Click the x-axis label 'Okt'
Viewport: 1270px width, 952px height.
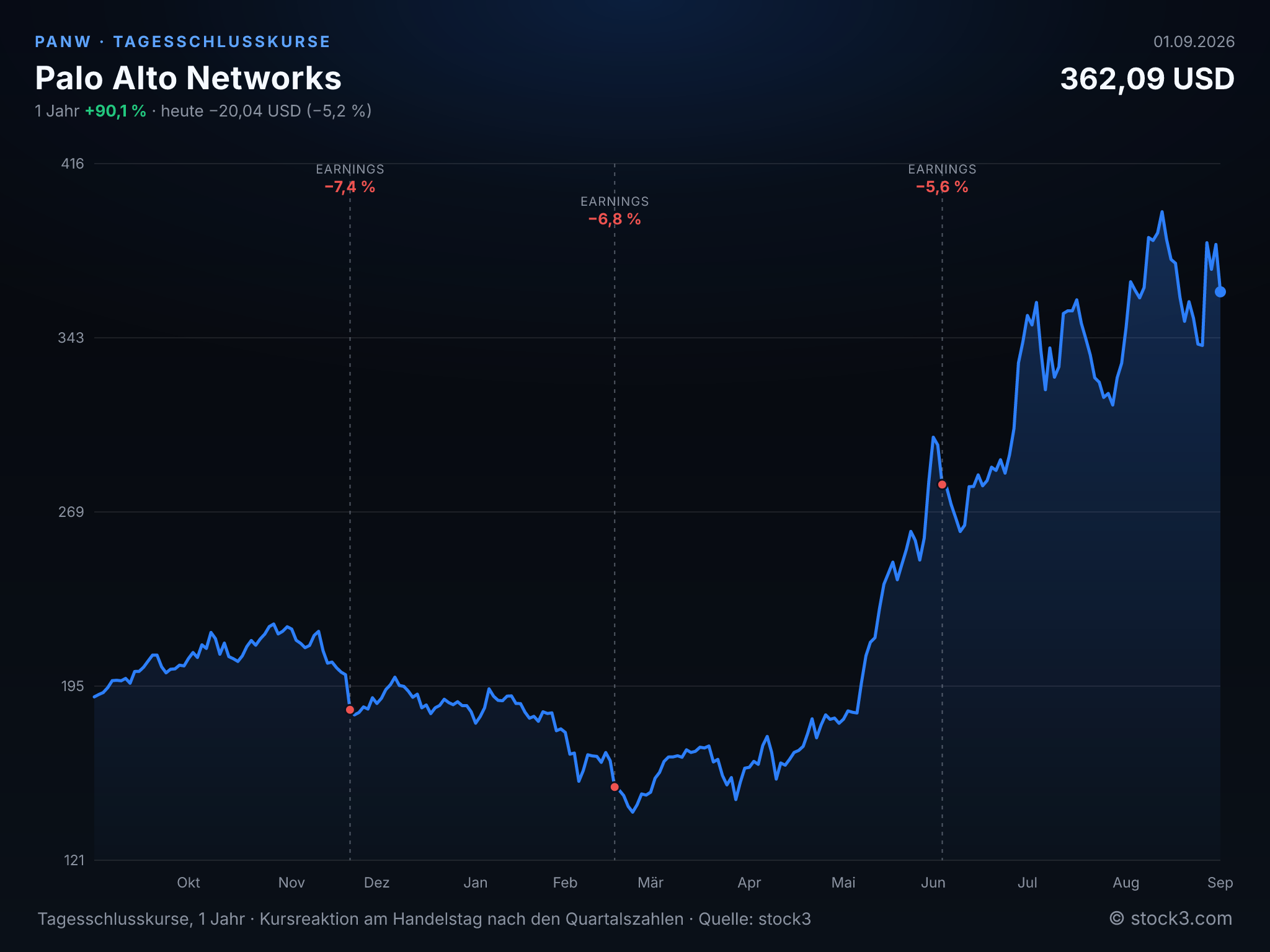[x=189, y=883]
